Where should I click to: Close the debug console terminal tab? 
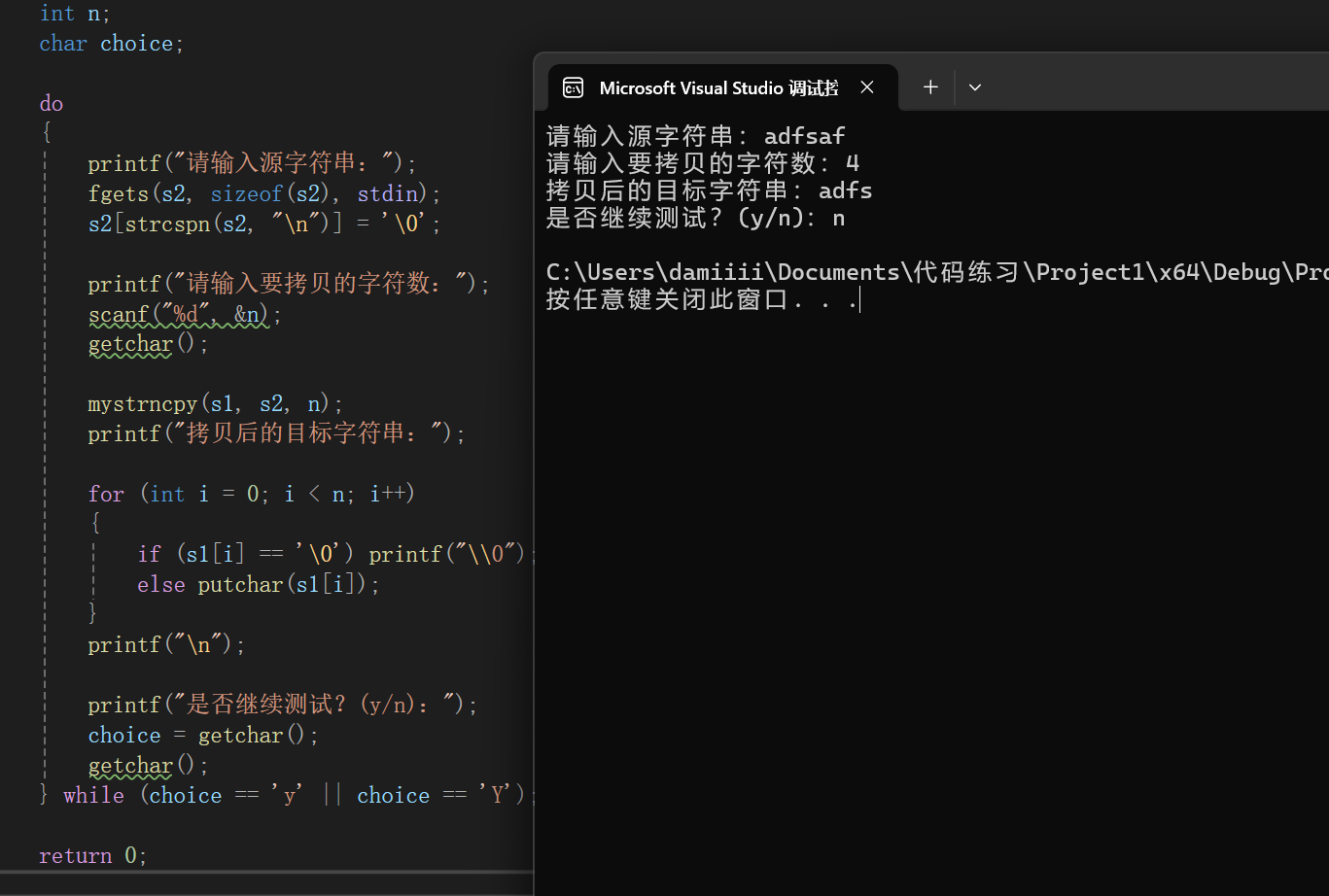coord(866,86)
